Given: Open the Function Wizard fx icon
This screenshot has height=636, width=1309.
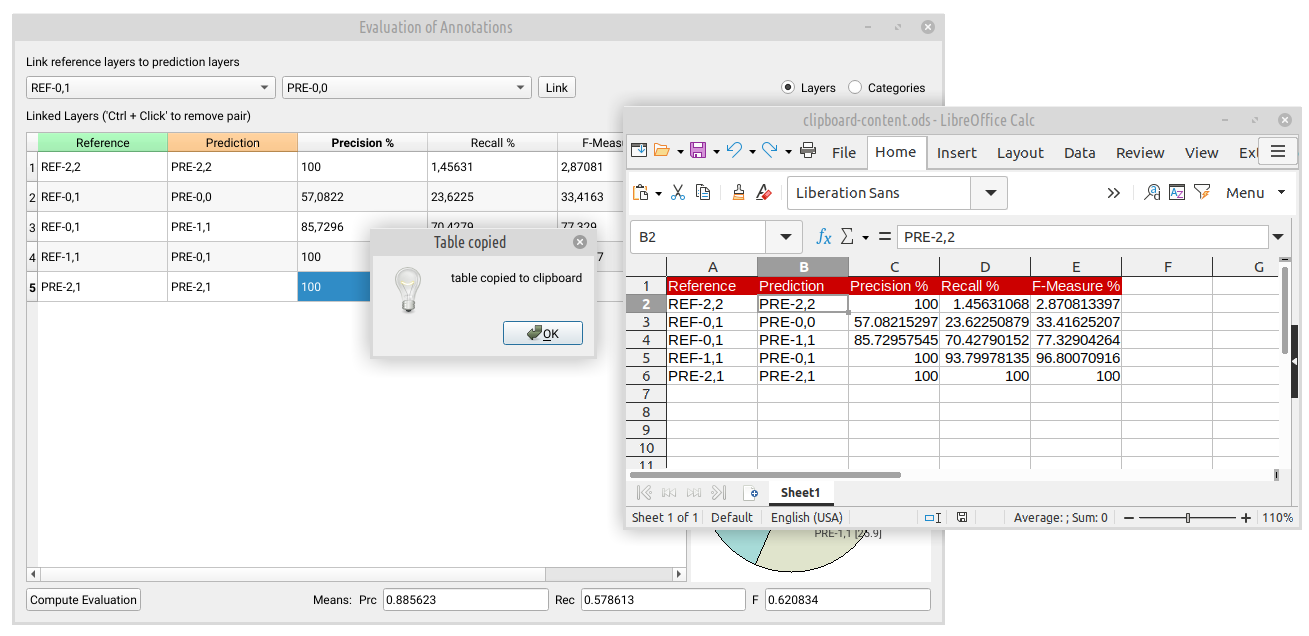Looking at the screenshot, I should click(824, 237).
